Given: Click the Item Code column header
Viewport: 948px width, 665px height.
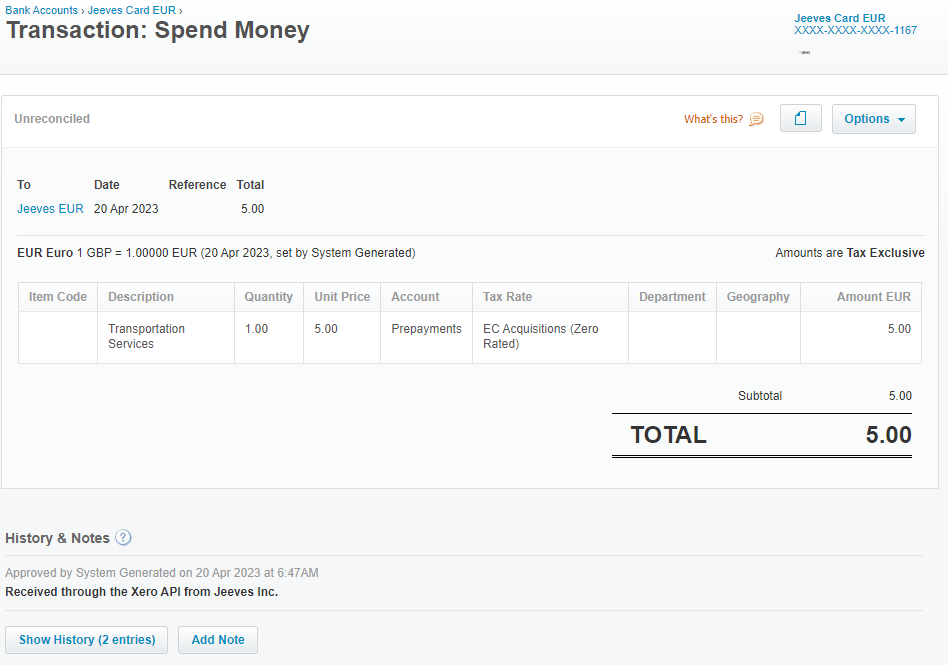Looking at the screenshot, I should (58, 297).
